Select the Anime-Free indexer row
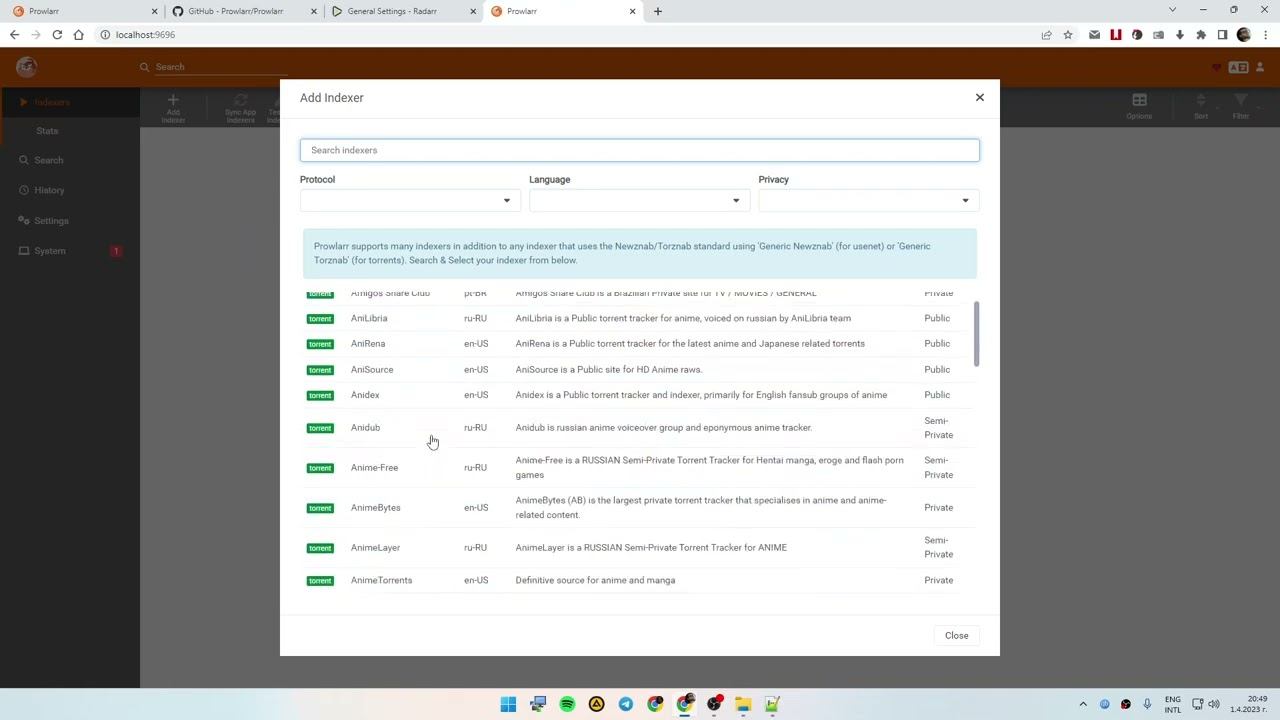Screen dimensions: 1280x720 tap(638, 468)
